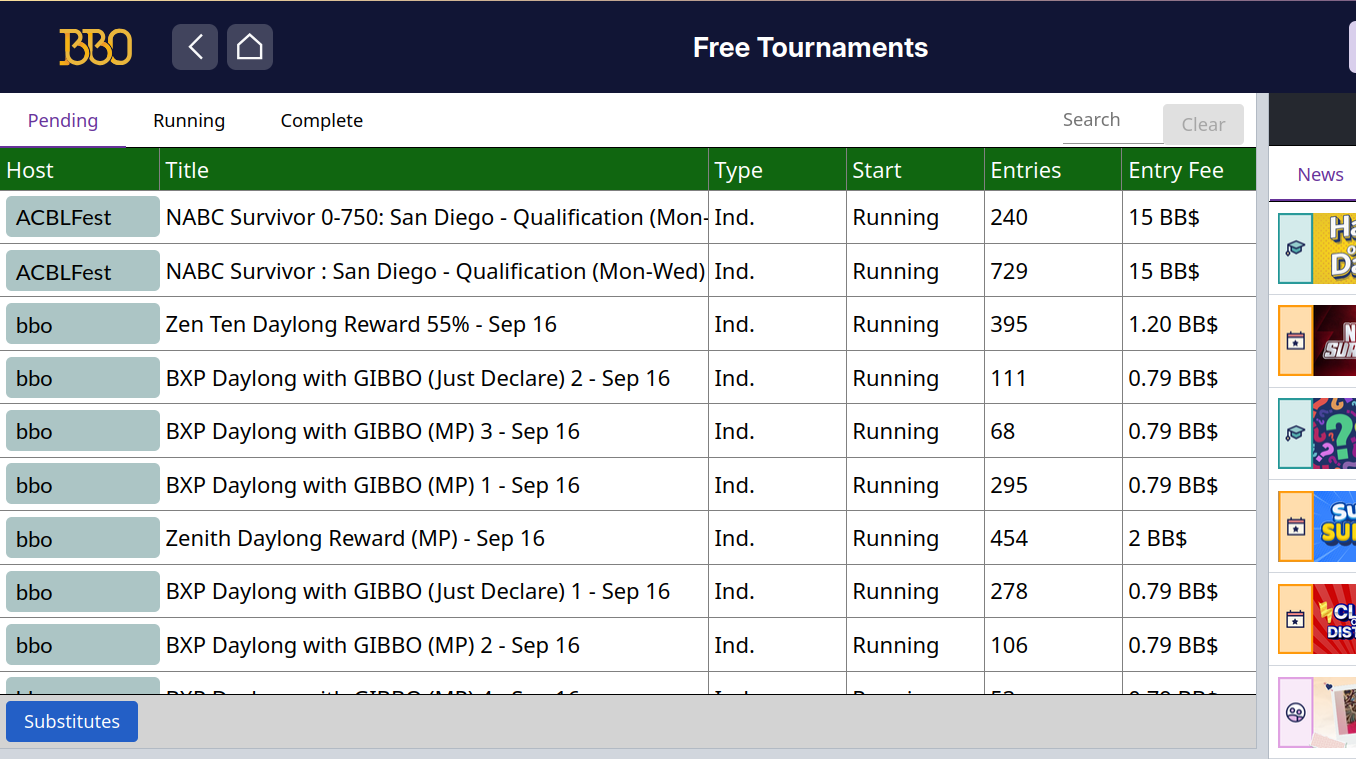Open the home screen via house icon
The image size is (1356, 759).
click(x=250, y=47)
